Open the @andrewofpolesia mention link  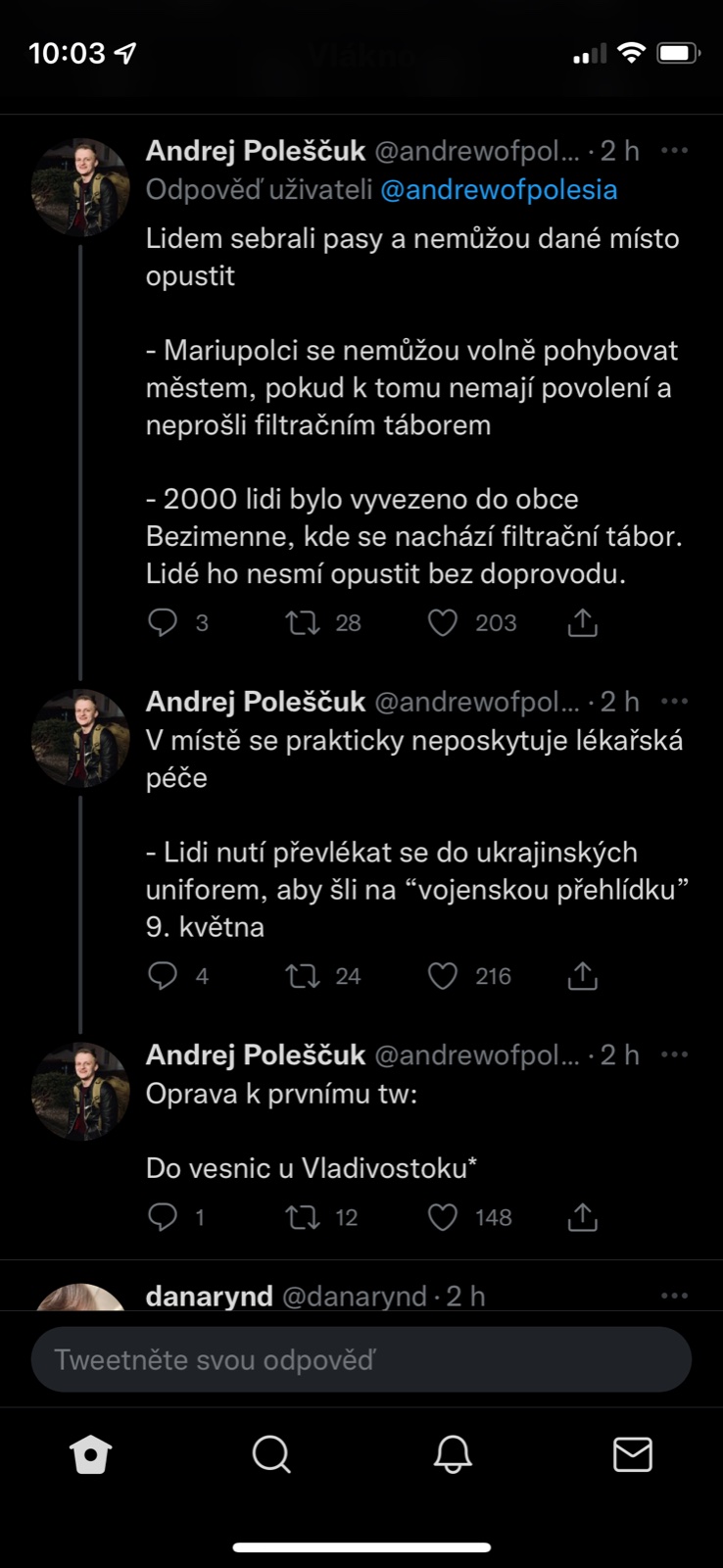point(499,189)
